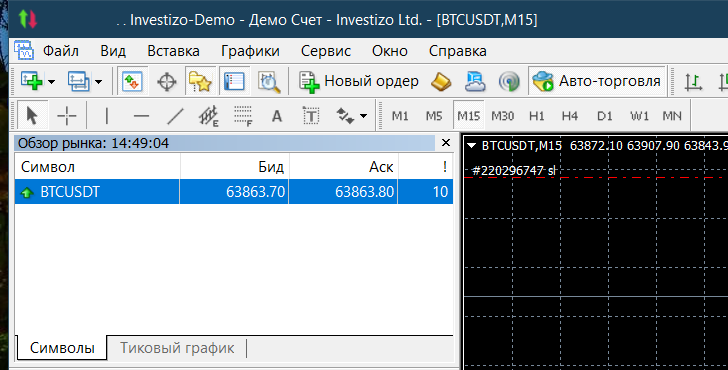Click the application icon in title bar

(28, 19)
